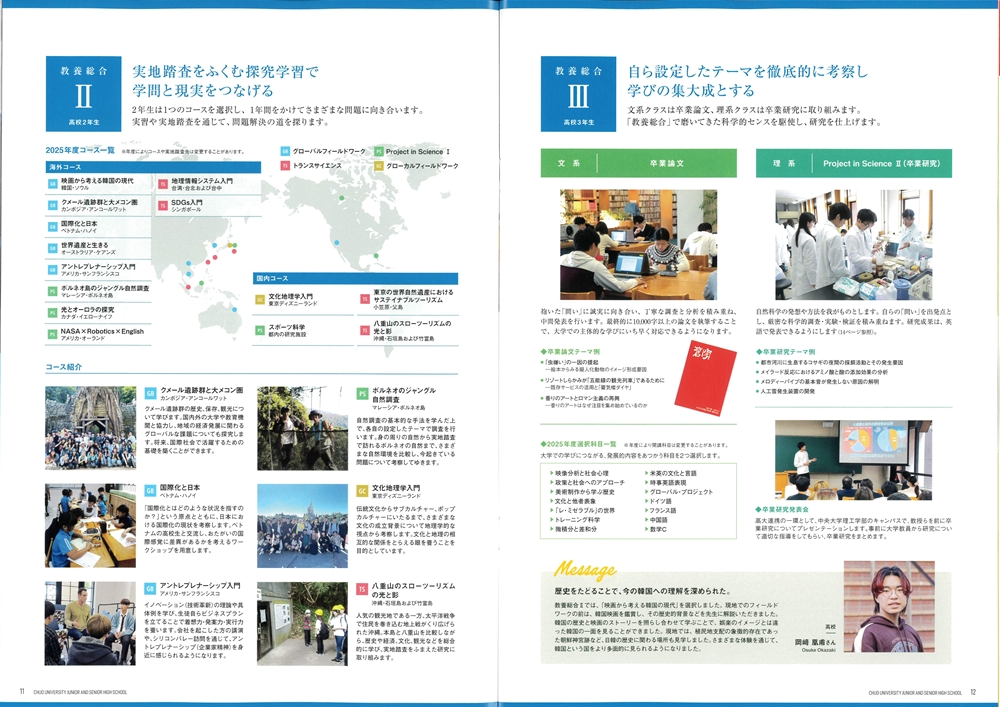Click the TS badge next to SDGs入門

(162, 203)
